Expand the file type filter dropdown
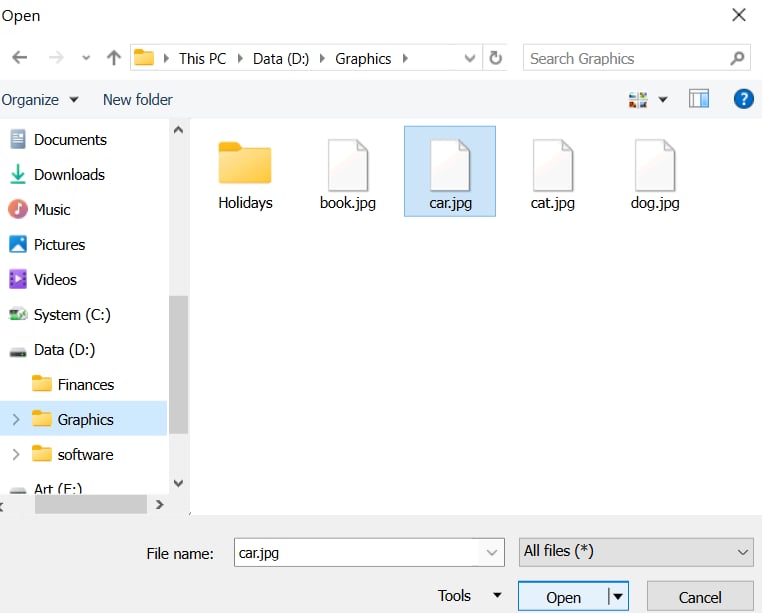The width and height of the screenshot is (762, 613). click(x=742, y=551)
